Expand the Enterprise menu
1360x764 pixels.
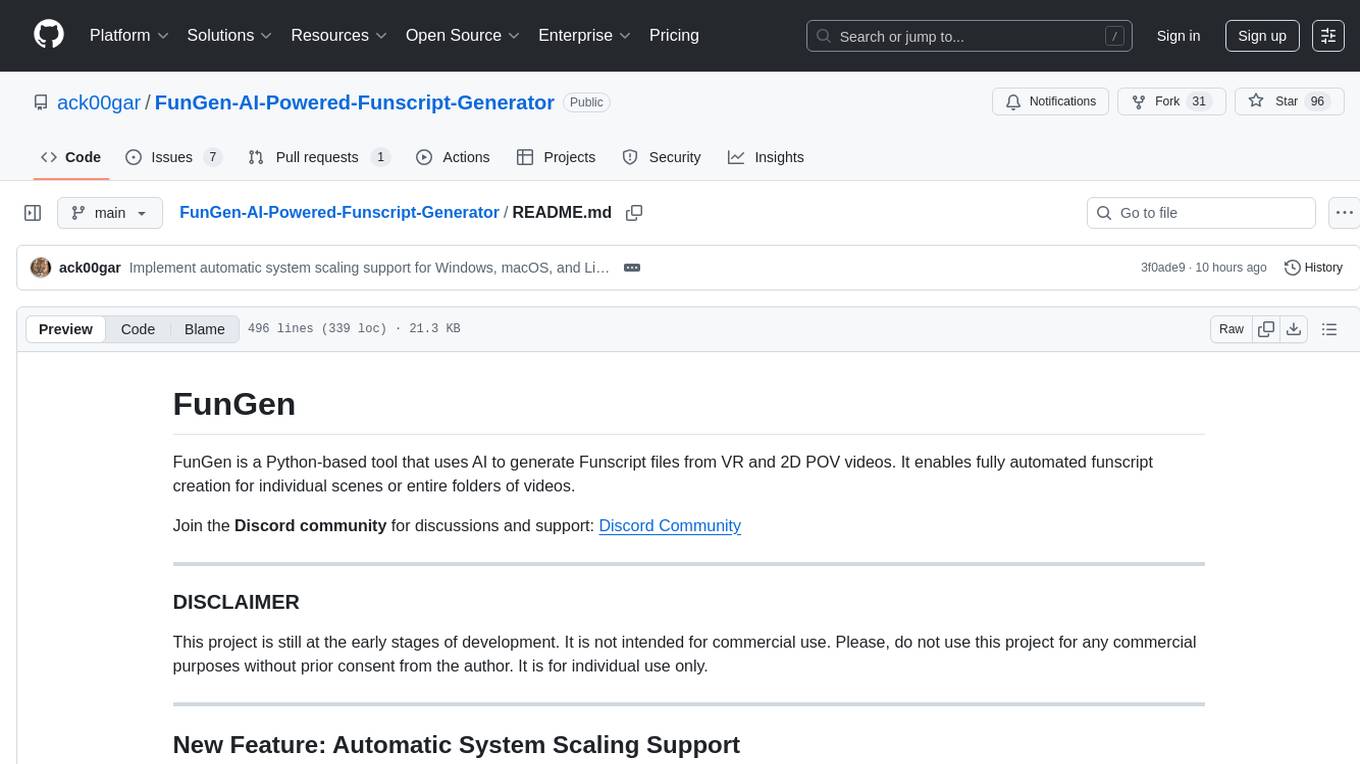click(x=585, y=35)
